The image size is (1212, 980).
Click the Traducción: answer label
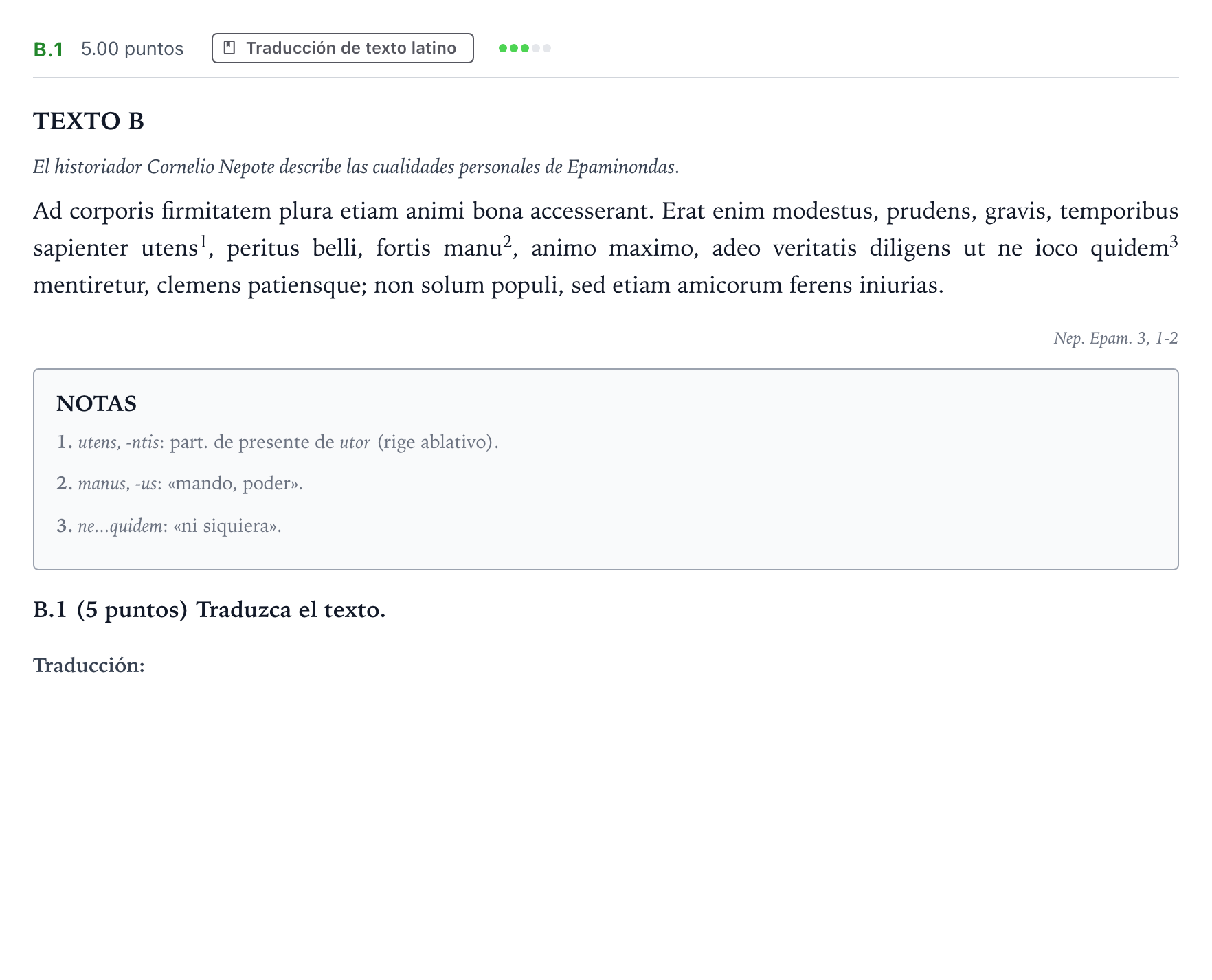pos(89,665)
